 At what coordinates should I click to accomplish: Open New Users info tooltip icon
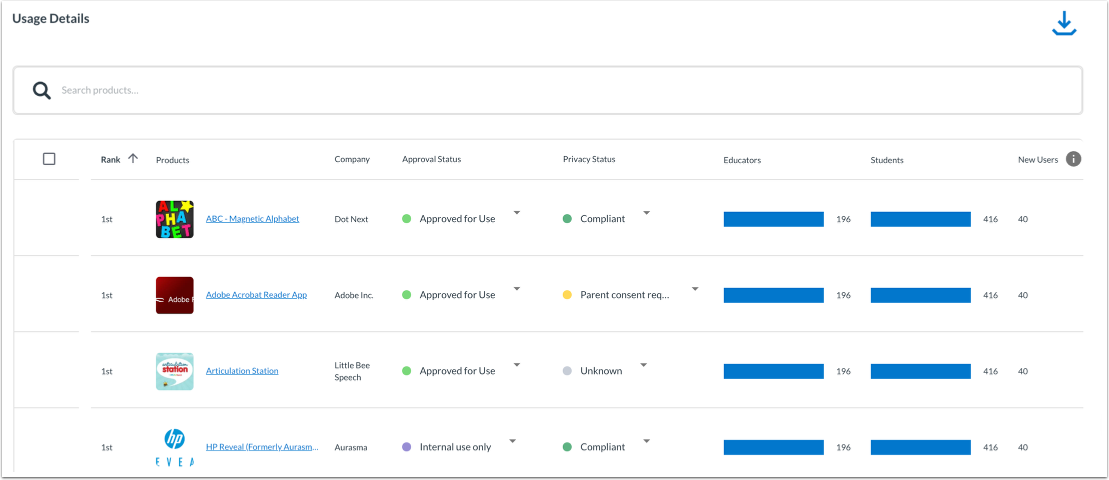pyautogui.click(x=1074, y=159)
